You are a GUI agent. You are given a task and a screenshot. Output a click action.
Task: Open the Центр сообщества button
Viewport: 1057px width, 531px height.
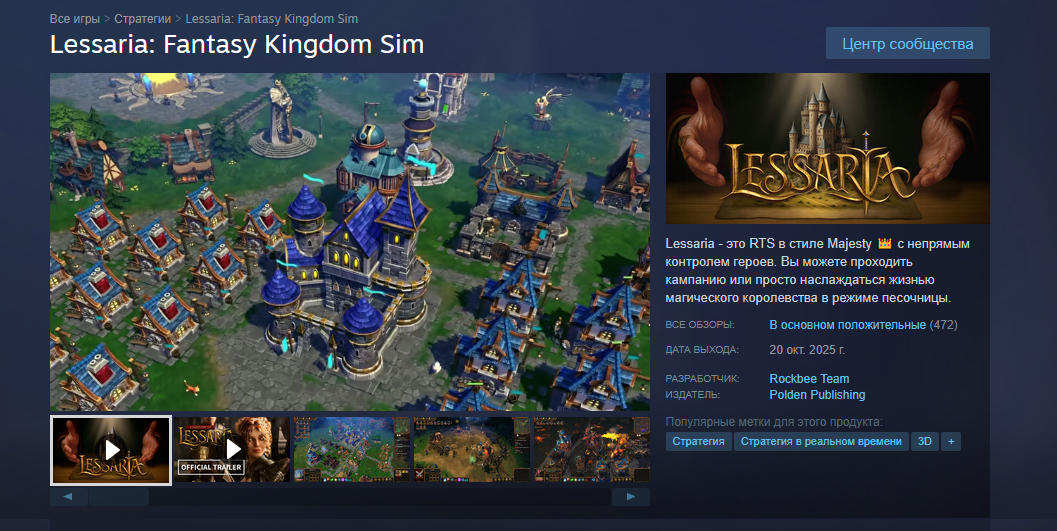tap(907, 44)
